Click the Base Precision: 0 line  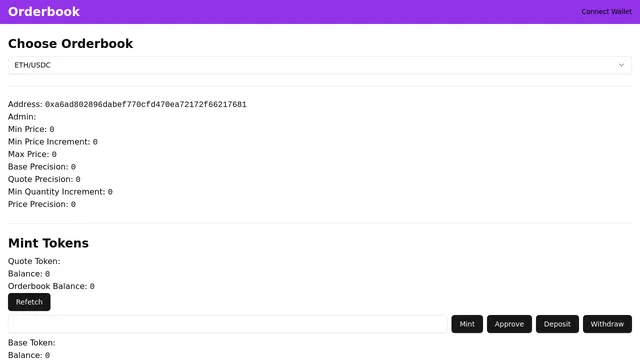click(x=42, y=167)
